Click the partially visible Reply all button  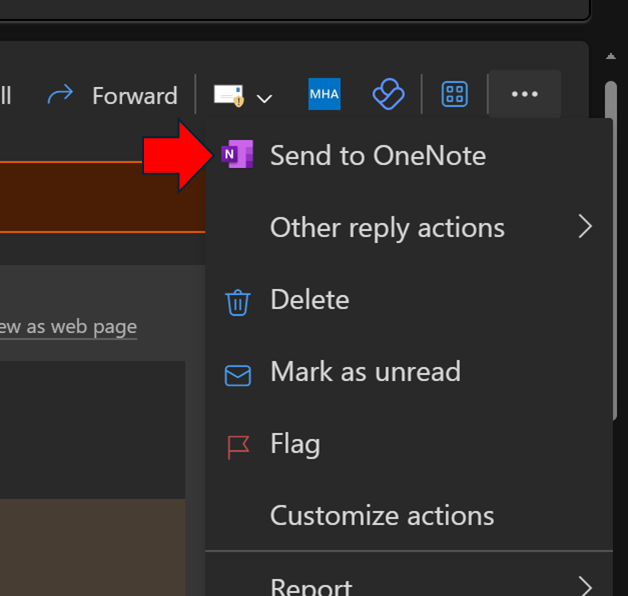coord(6,95)
